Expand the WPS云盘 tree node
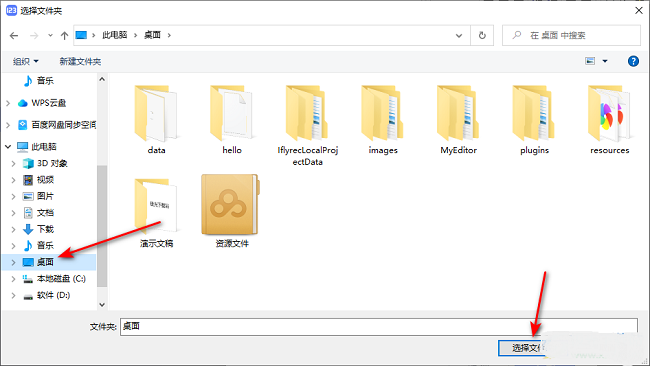Image resolution: width=650 pixels, height=366 pixels. coord(8,103)
